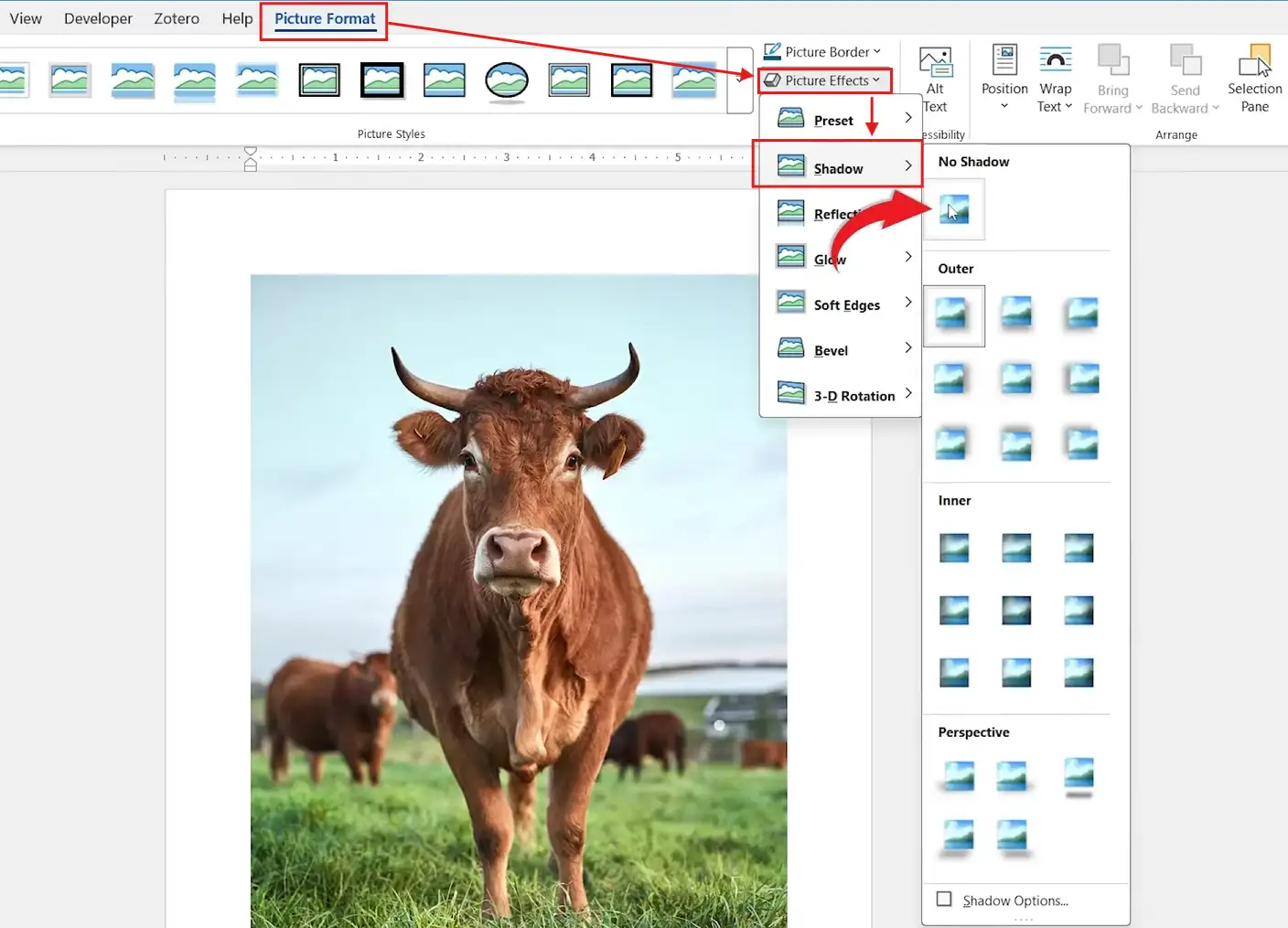Image resolution: width=1288 pixels, height=928 pixels.
Task: Click the indent marker on the ruler
Action: pyautogui.click(x=251, y=158)
